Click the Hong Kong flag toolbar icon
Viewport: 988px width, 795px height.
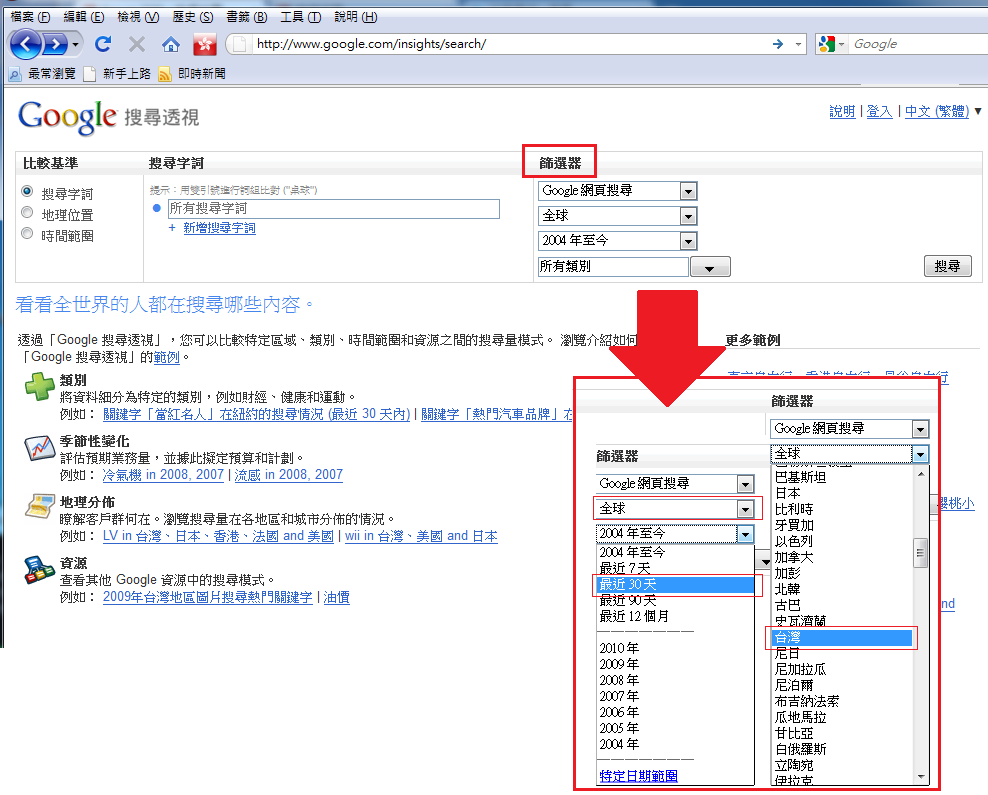tap(204, 44)
